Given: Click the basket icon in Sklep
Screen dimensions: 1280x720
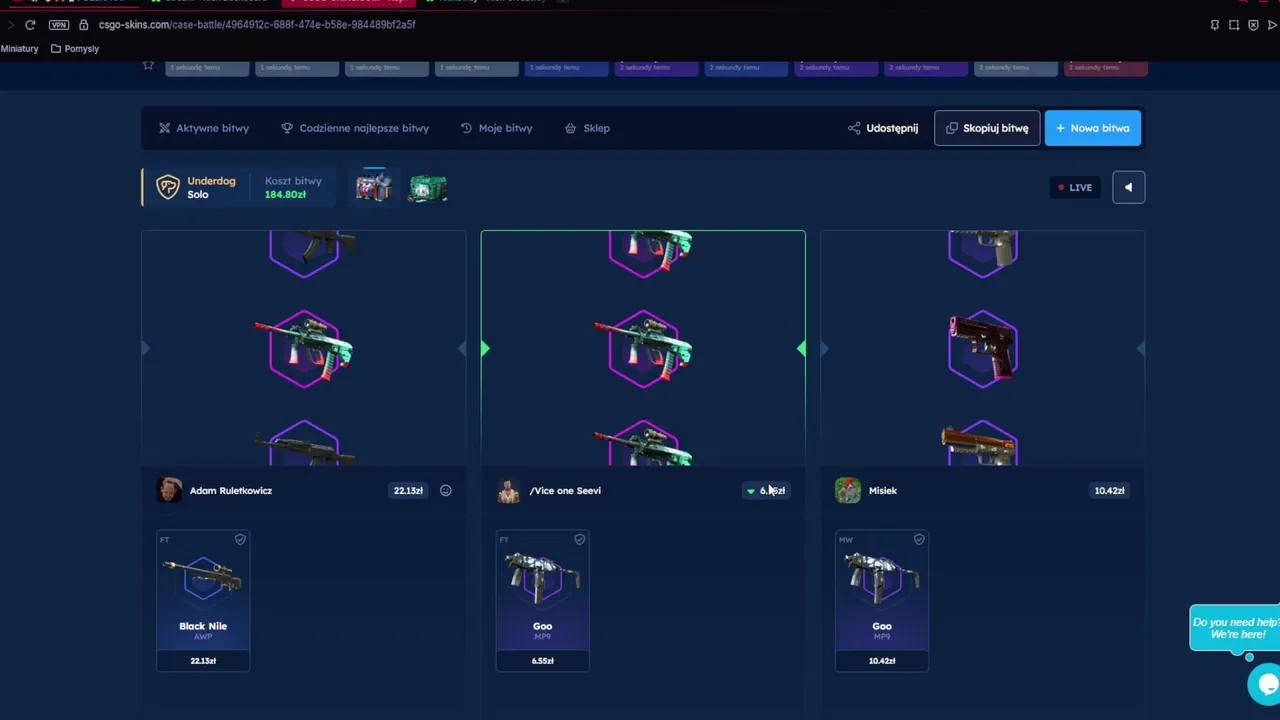Looking at the screenshot, I should coord(570,128).
